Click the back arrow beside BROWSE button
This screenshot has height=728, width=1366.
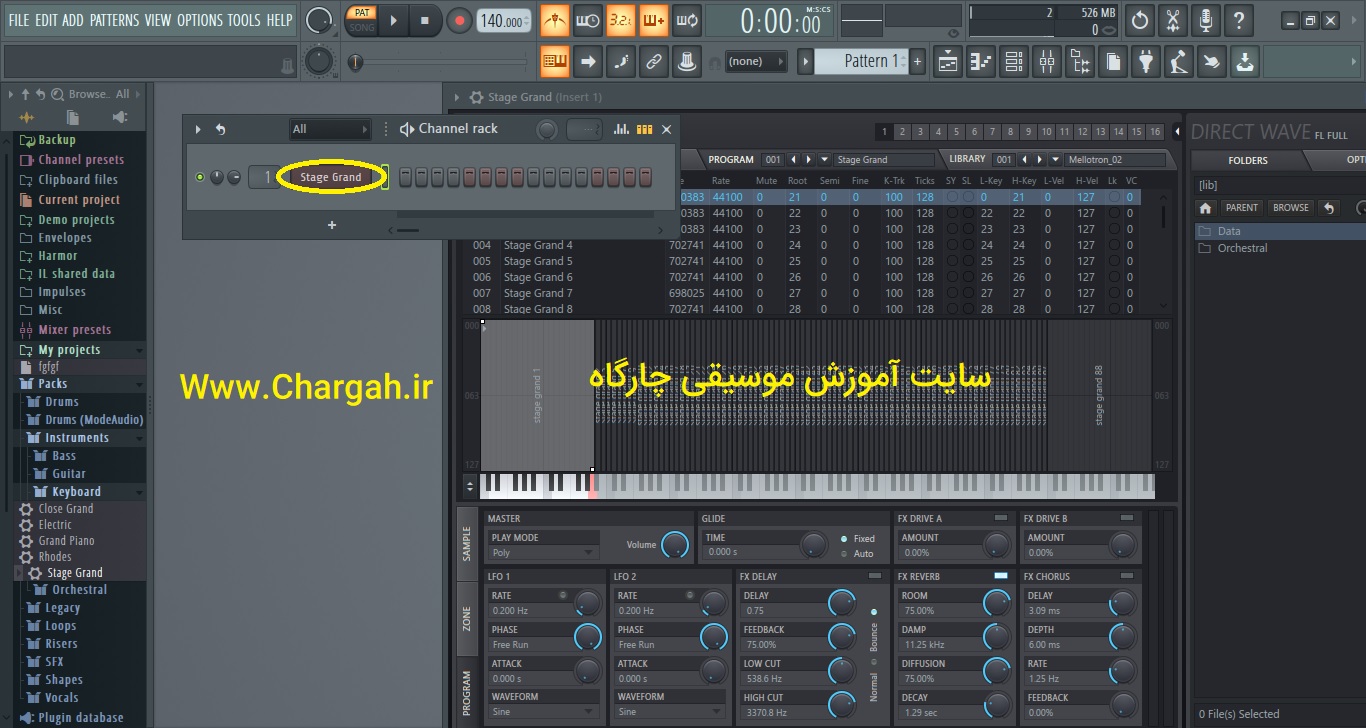[x=1328, y=208]
